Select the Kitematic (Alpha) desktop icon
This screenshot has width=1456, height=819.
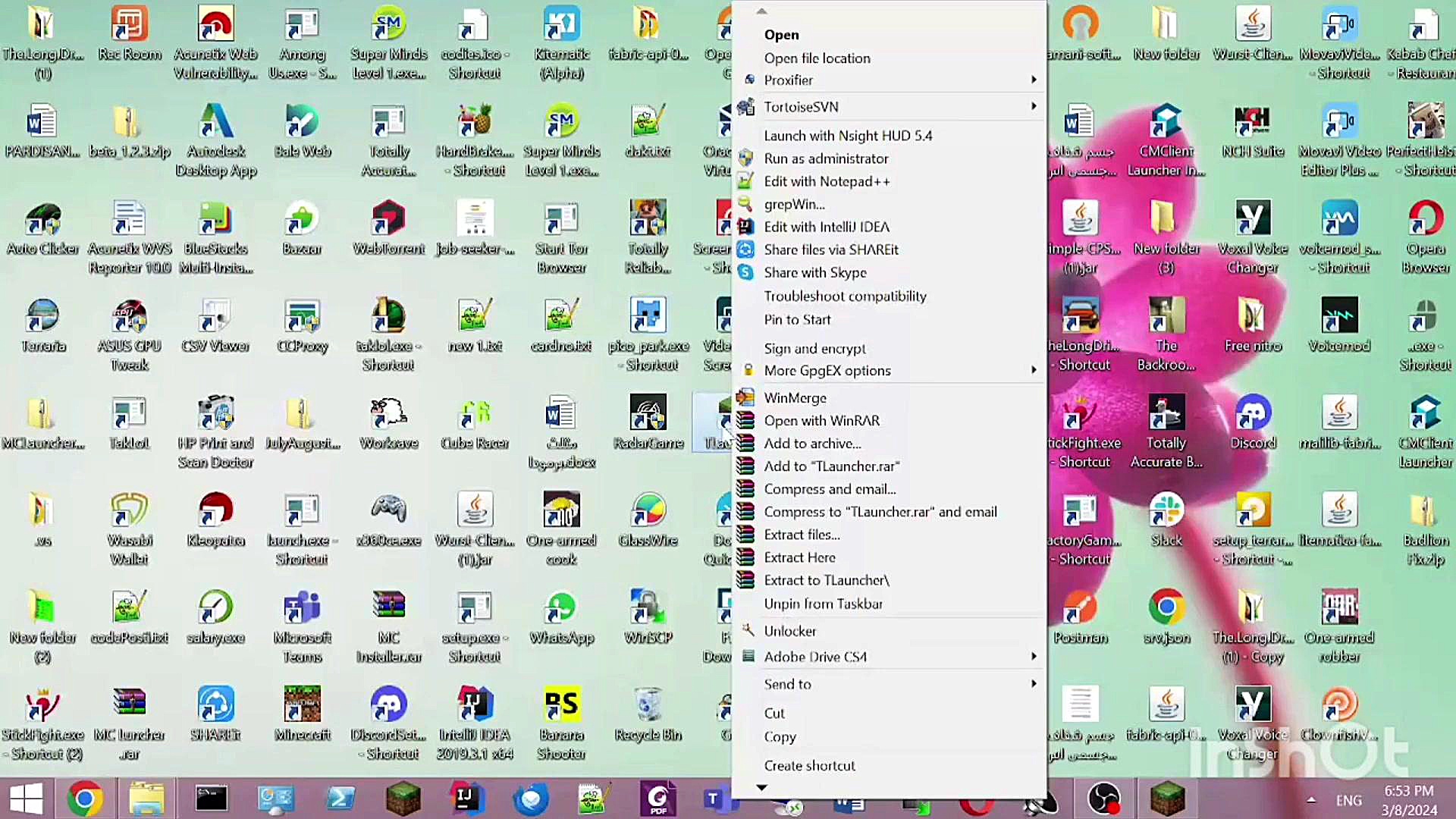click(561, 43)
